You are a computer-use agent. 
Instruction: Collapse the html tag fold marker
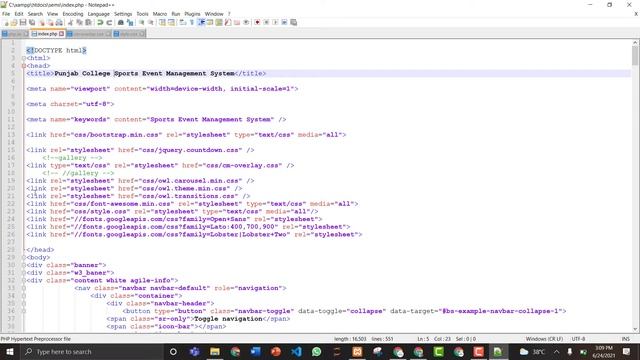(24, 58)
